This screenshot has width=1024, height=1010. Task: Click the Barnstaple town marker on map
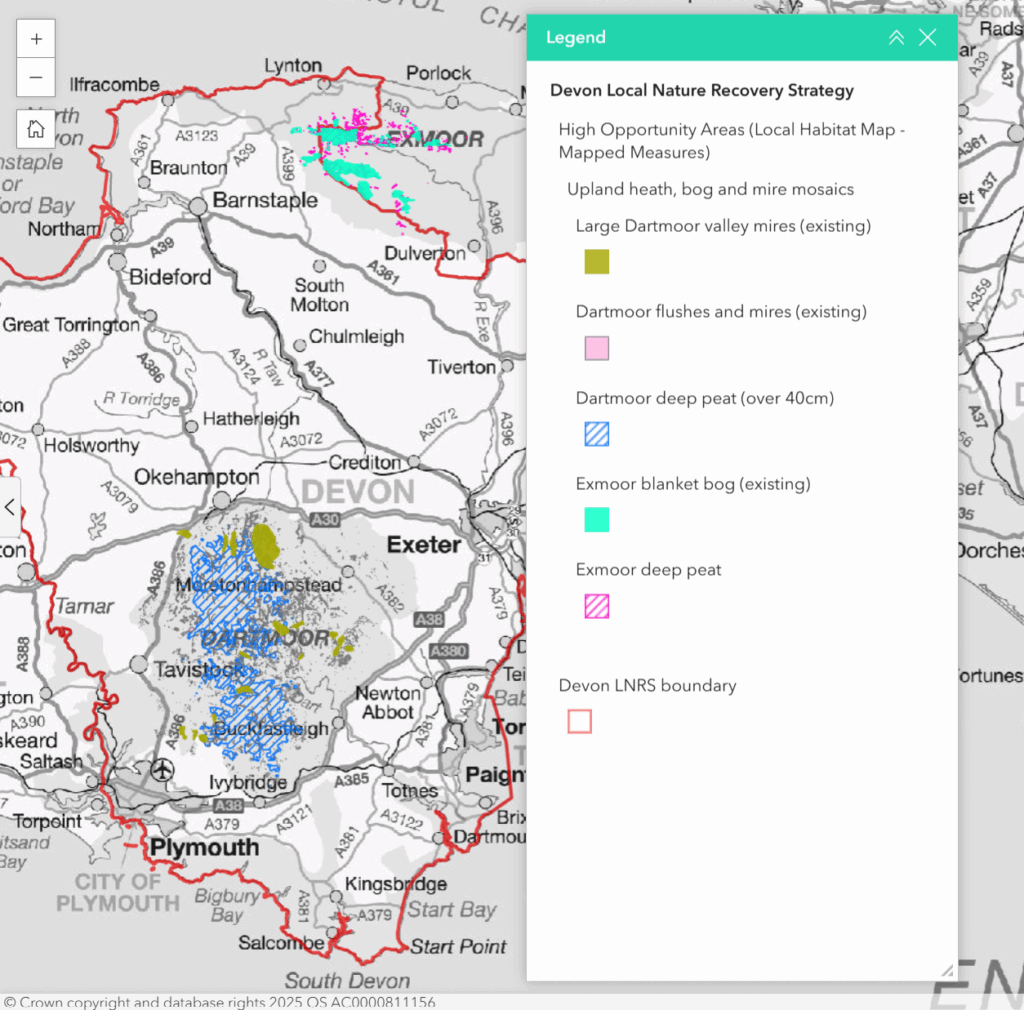pyautogui.click(x=198, y=205)
